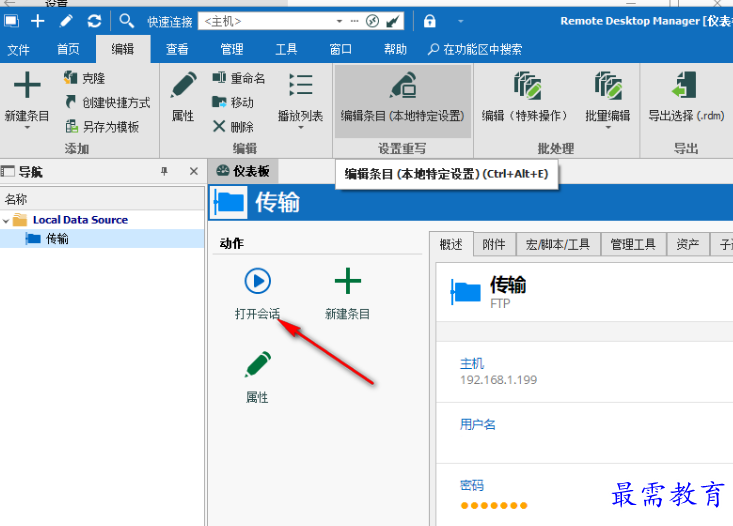Click 创建快捷方式 in the ribbon
Screen dimensions: 733x526
coord(108,102)
